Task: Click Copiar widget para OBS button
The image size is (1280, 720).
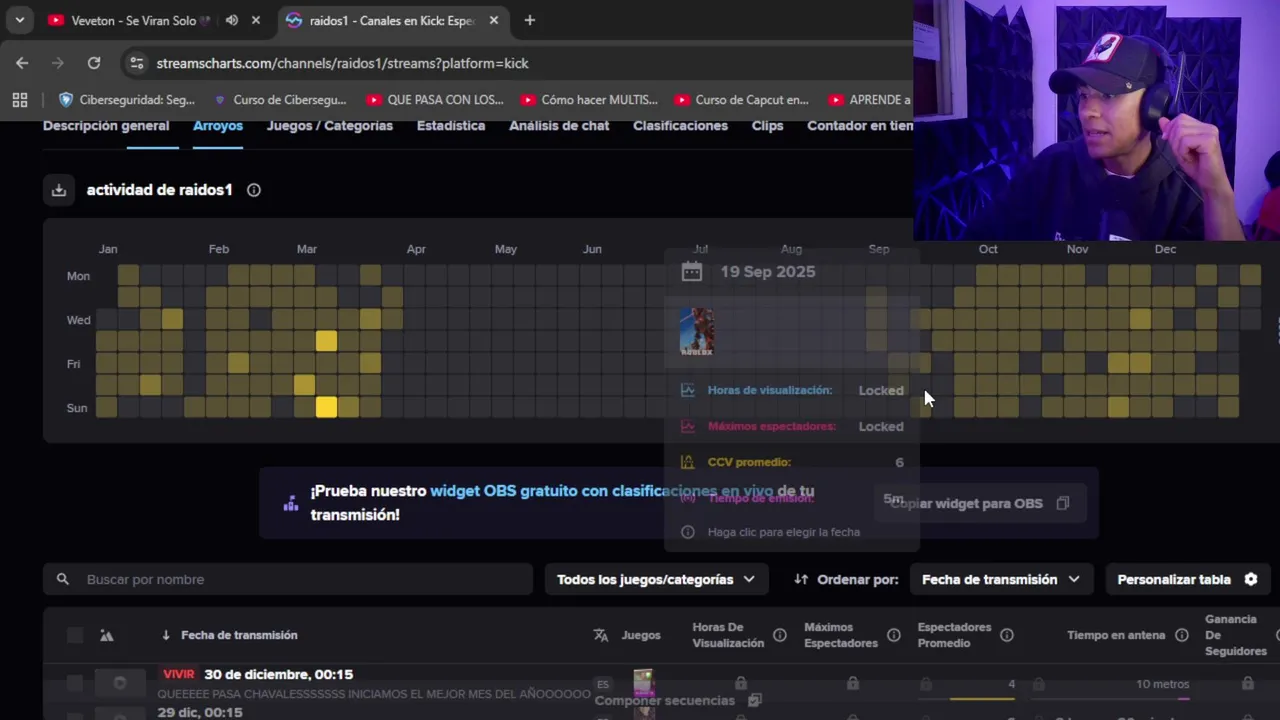Action: pos(980,503)
